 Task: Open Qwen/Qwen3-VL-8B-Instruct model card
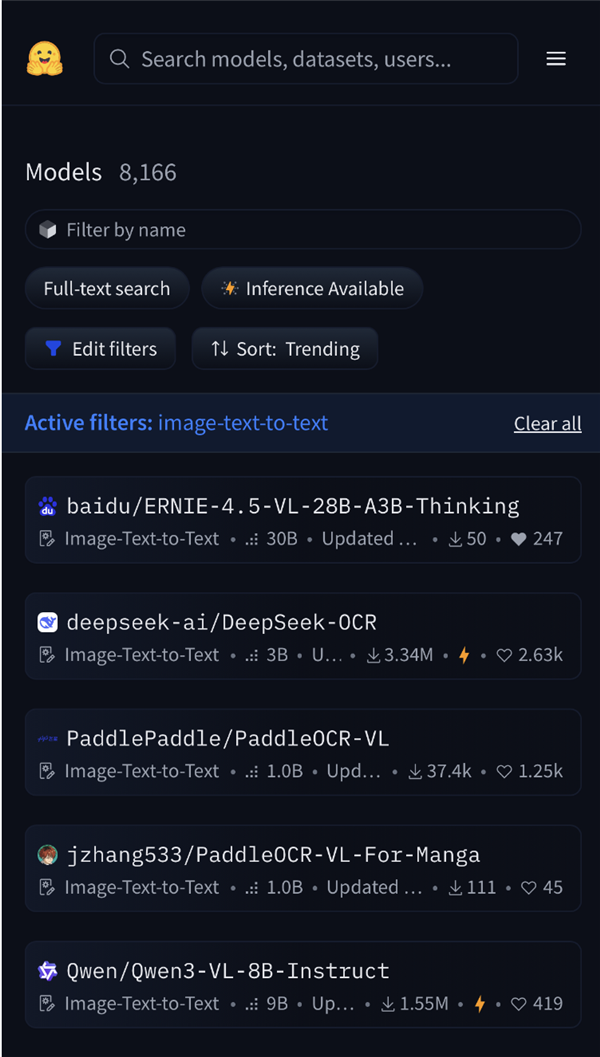(x=228, y=971)
